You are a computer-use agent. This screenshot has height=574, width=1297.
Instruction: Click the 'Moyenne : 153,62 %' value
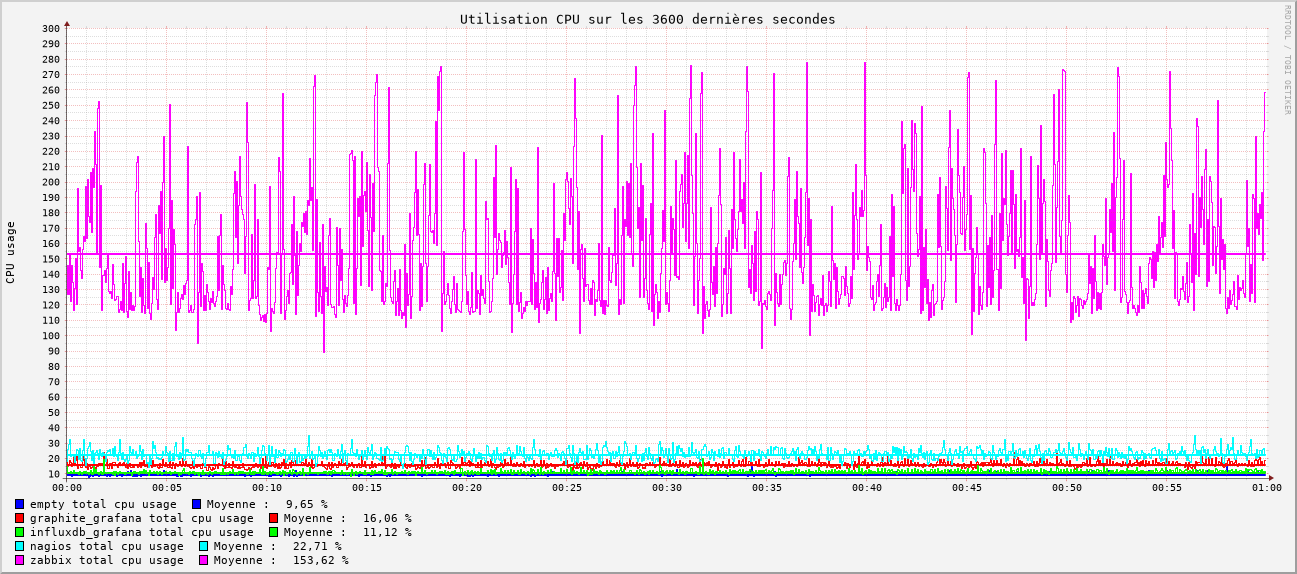[281, 560]
